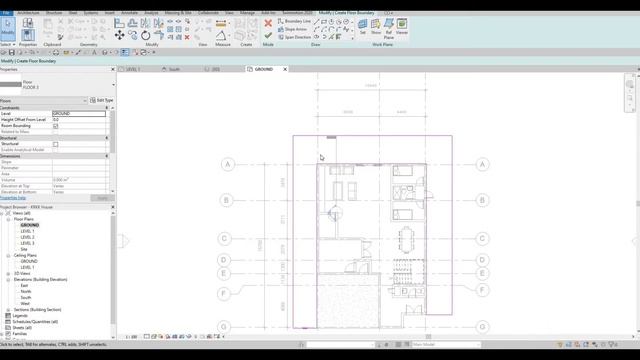Select Sheets (all) in browser
This screenshot has height=360, width=640.
point(22,328)
